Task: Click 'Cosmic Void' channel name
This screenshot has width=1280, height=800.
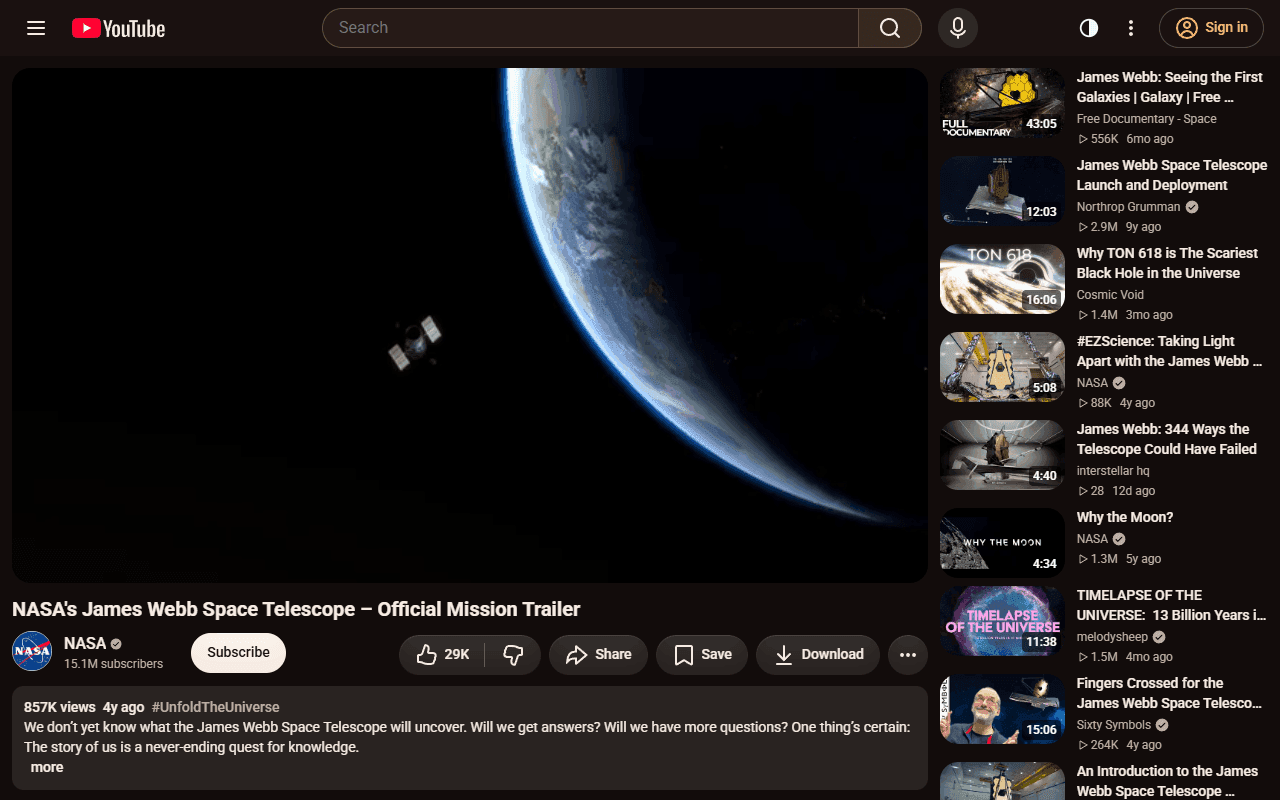Action: [1110, 295]
